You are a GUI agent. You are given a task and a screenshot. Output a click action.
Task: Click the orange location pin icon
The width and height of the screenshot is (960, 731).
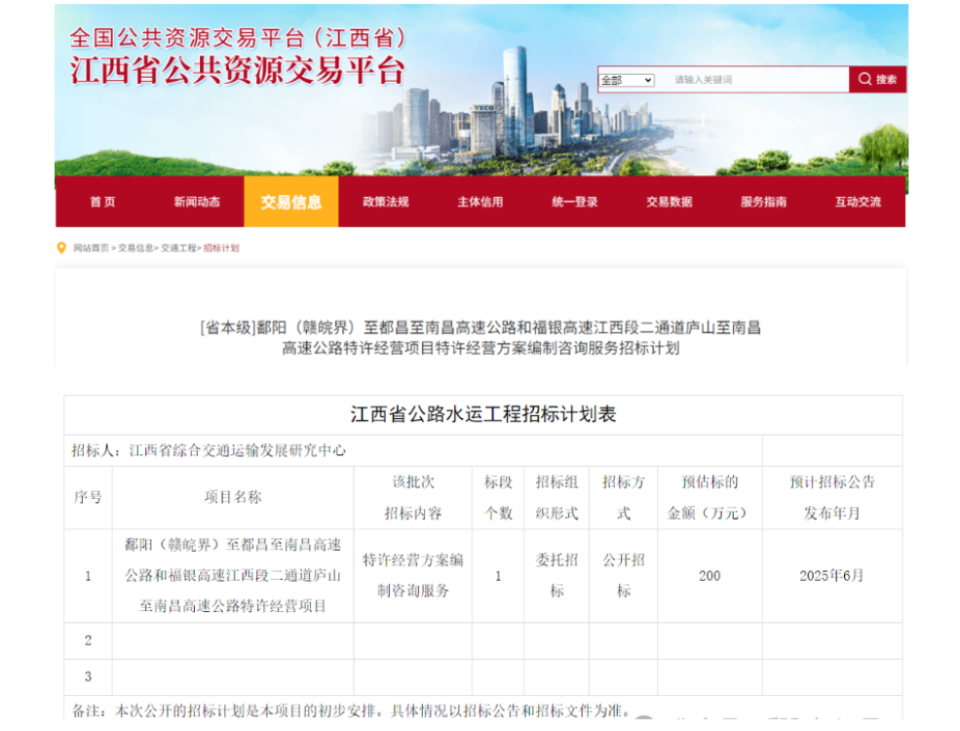pyautogui.click(x=61, y=248)
